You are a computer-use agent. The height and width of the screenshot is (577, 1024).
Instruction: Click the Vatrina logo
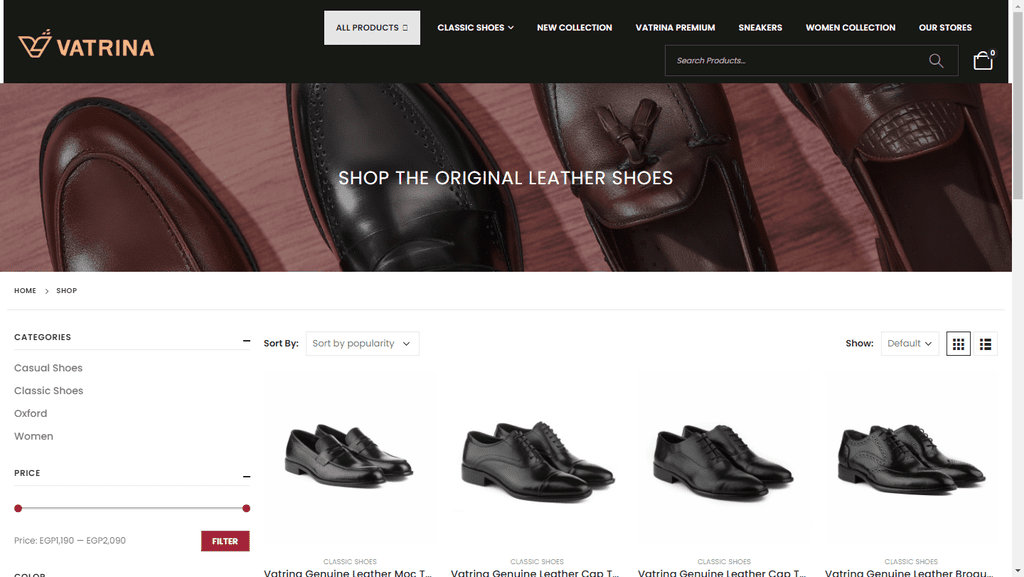point(86,44)
